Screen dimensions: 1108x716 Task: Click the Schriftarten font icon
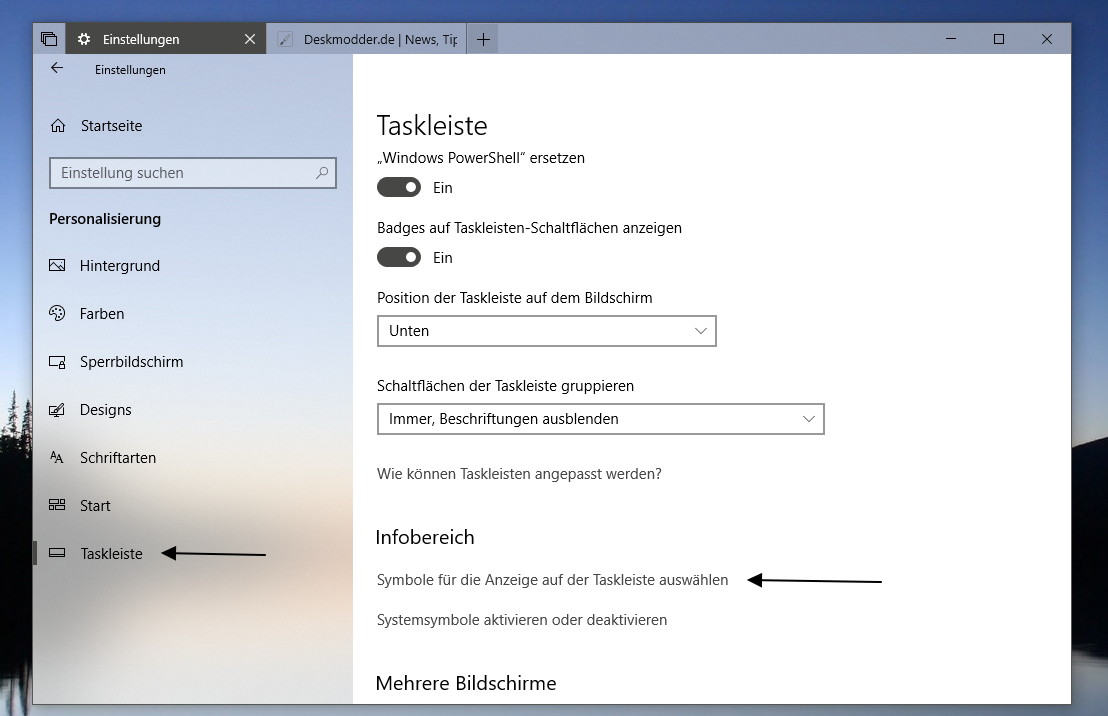pyautogui.click(x=57, y=458)
